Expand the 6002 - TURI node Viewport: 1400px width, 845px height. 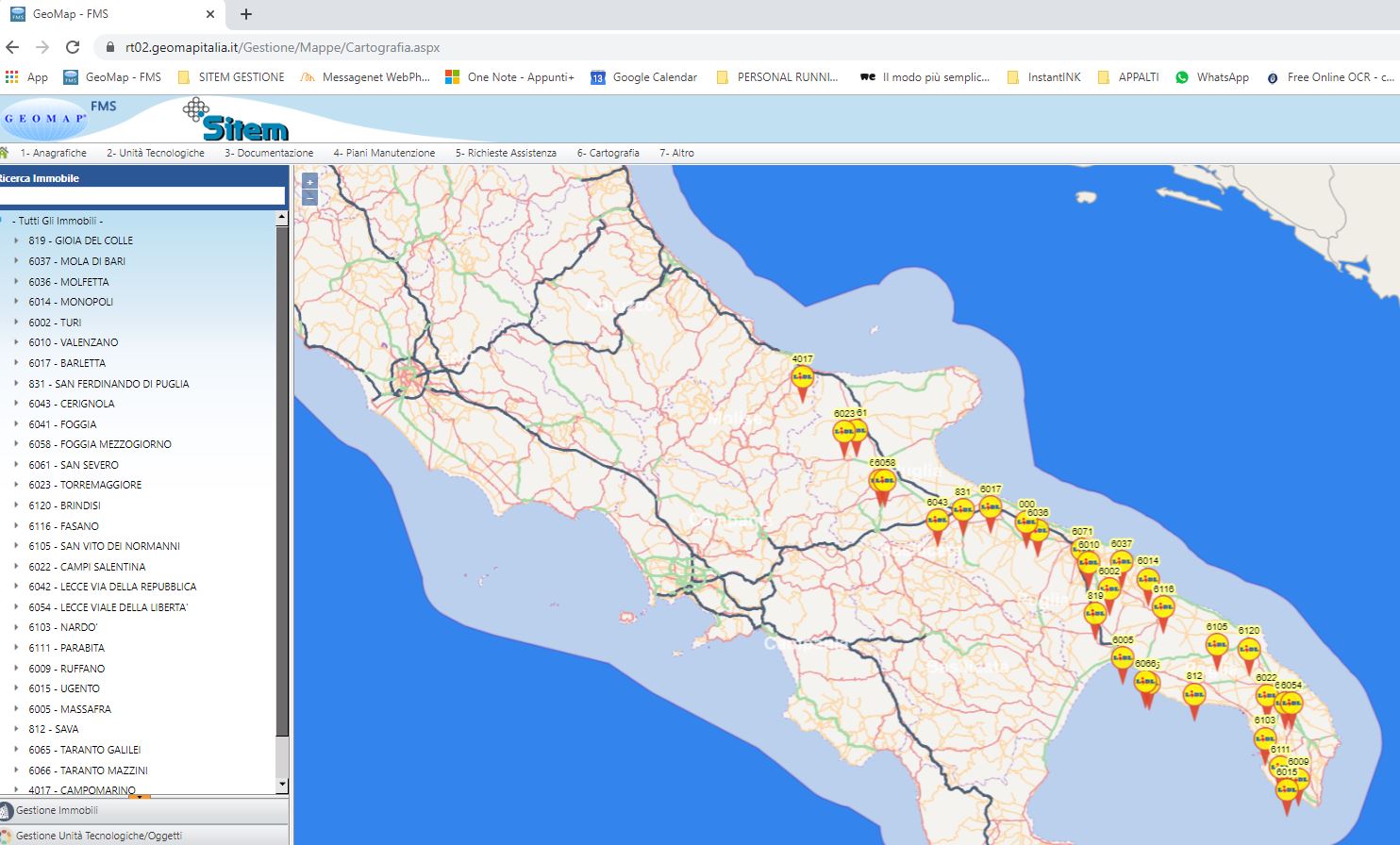click(16, 323)
